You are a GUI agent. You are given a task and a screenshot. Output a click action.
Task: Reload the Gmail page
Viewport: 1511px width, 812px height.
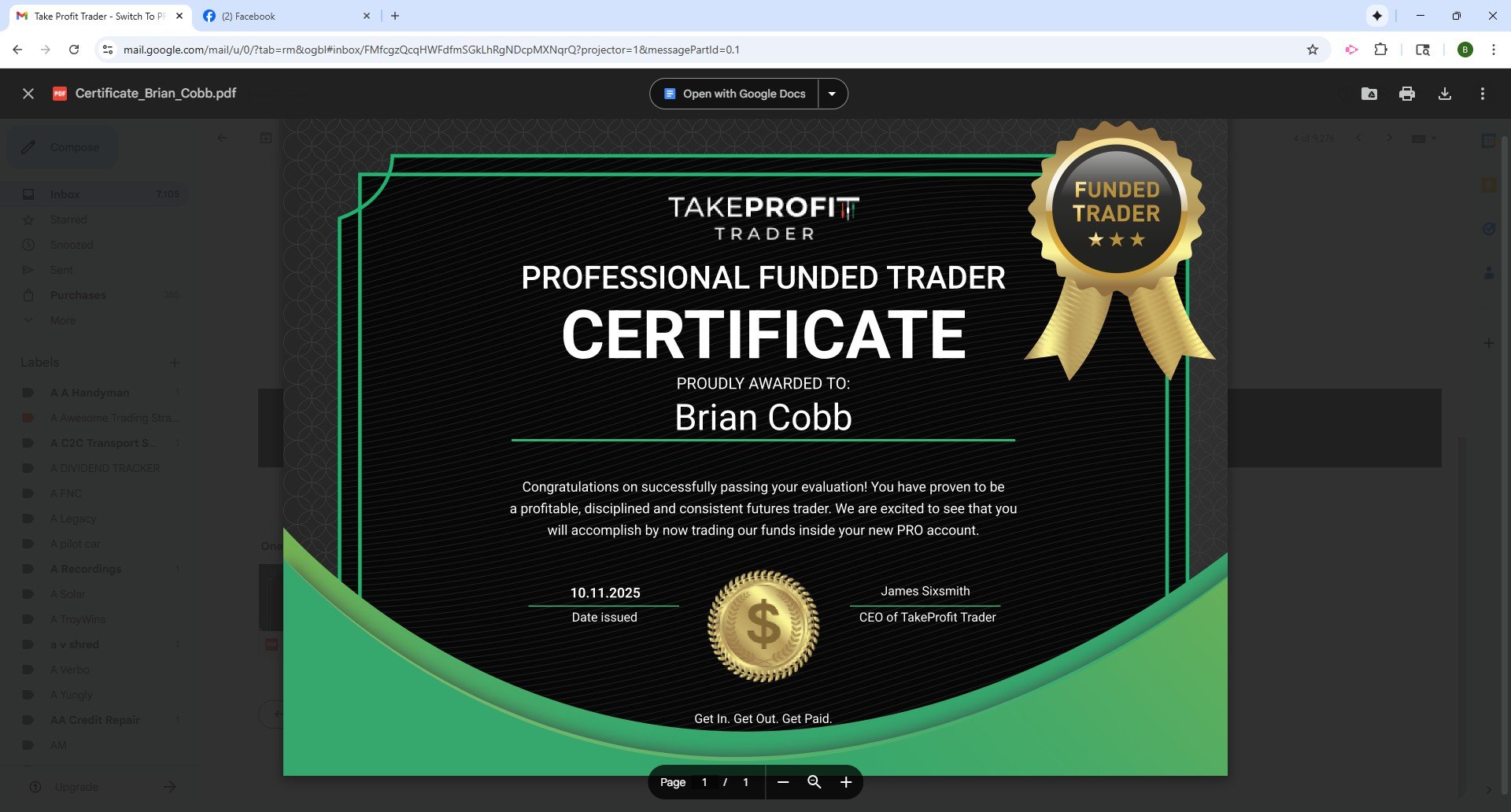click(x=74, y=50)
